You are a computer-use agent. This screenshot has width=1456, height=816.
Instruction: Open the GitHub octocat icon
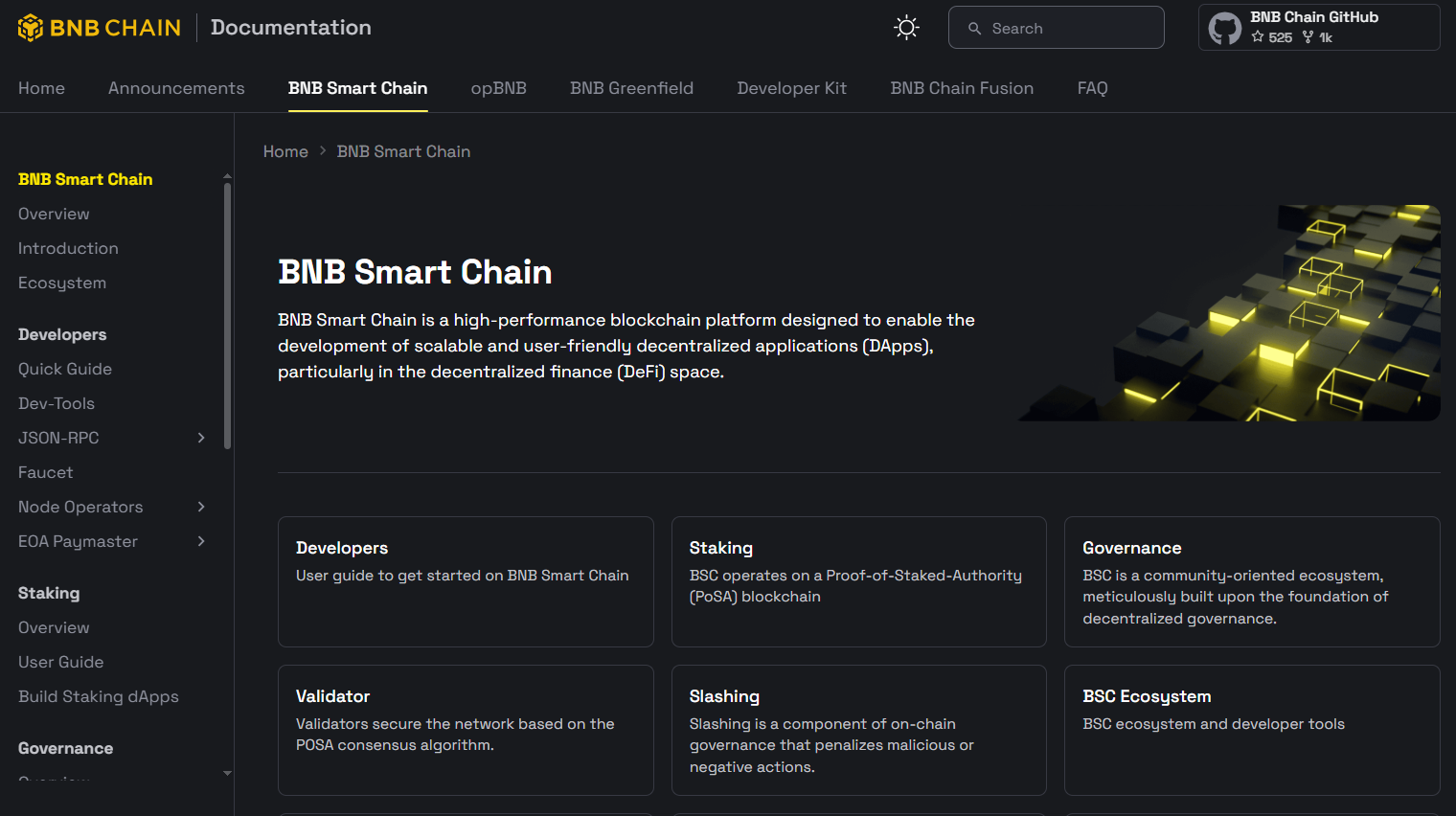click(1224, 28)
